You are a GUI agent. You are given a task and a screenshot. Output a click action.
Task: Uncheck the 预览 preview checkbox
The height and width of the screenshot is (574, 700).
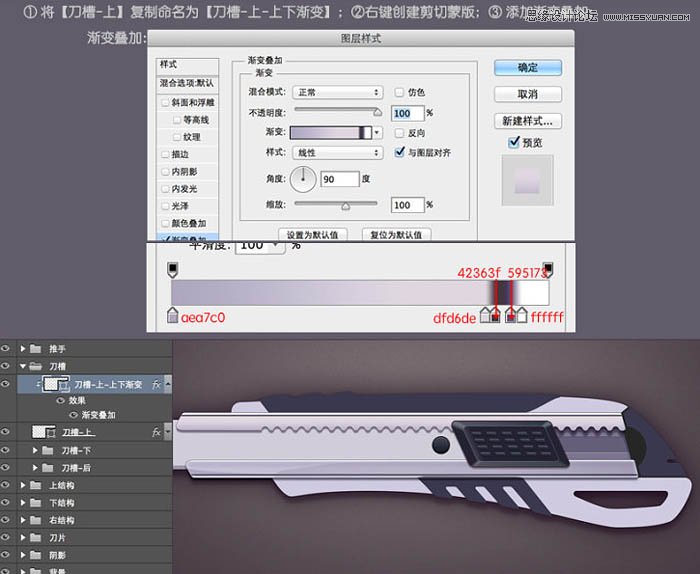[514, 142]
